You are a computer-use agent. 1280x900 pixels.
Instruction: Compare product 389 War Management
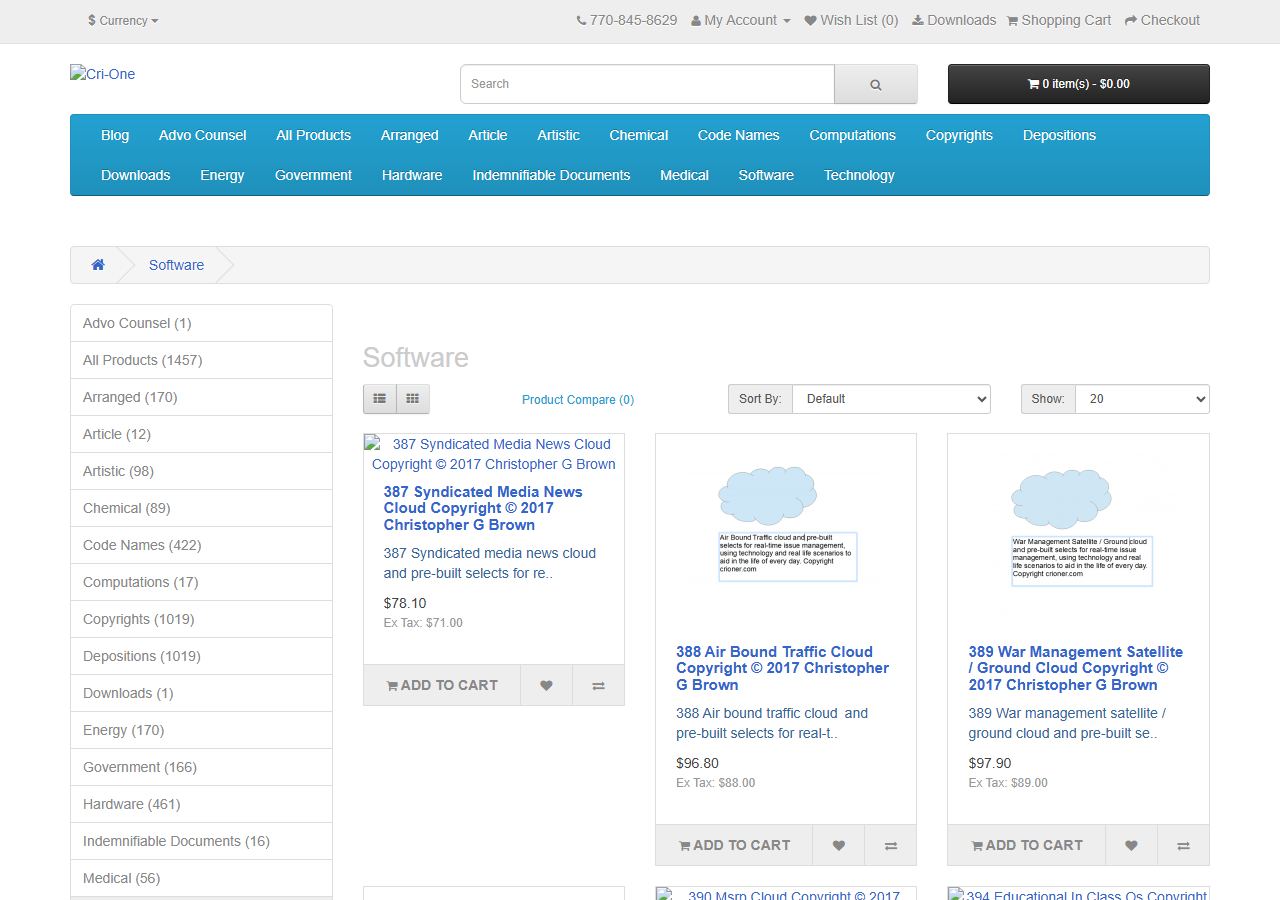pyautogui.click(x=1183, y=845)
